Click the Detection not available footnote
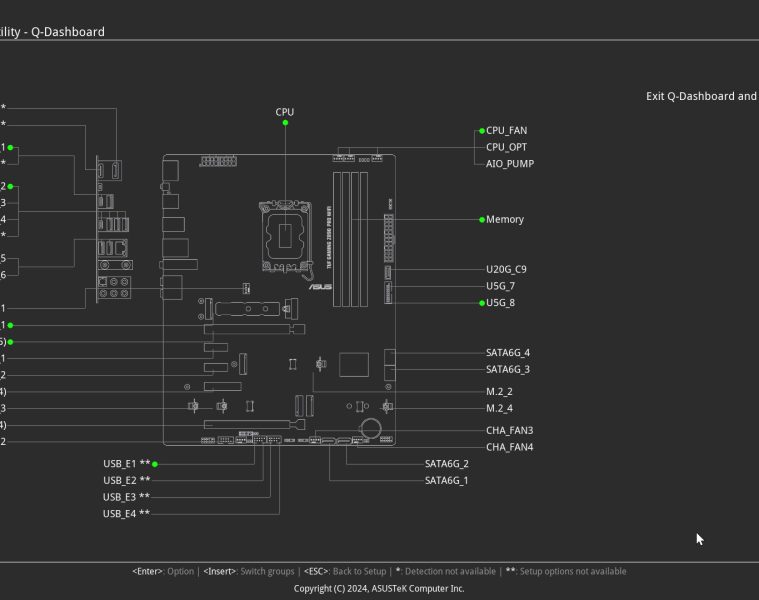This screenshot has height=600, width=759. [x=445, y=571]
